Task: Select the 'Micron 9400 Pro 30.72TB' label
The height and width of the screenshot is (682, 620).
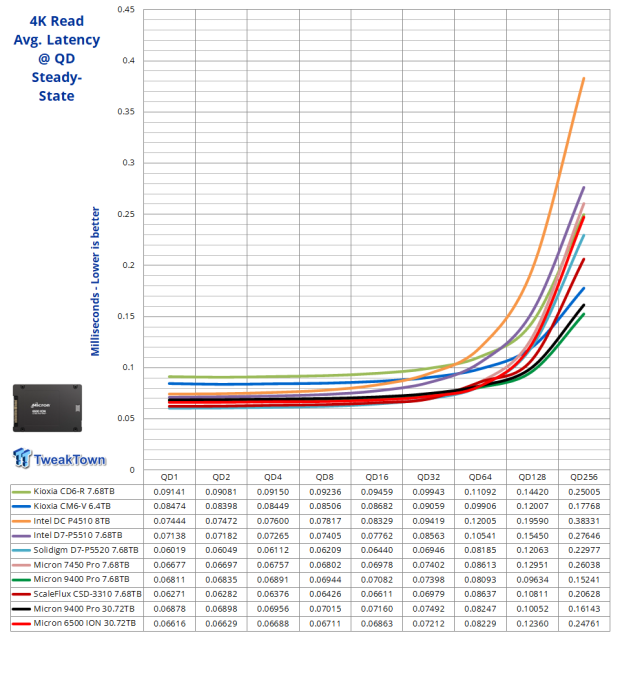Action: [84, 608]
